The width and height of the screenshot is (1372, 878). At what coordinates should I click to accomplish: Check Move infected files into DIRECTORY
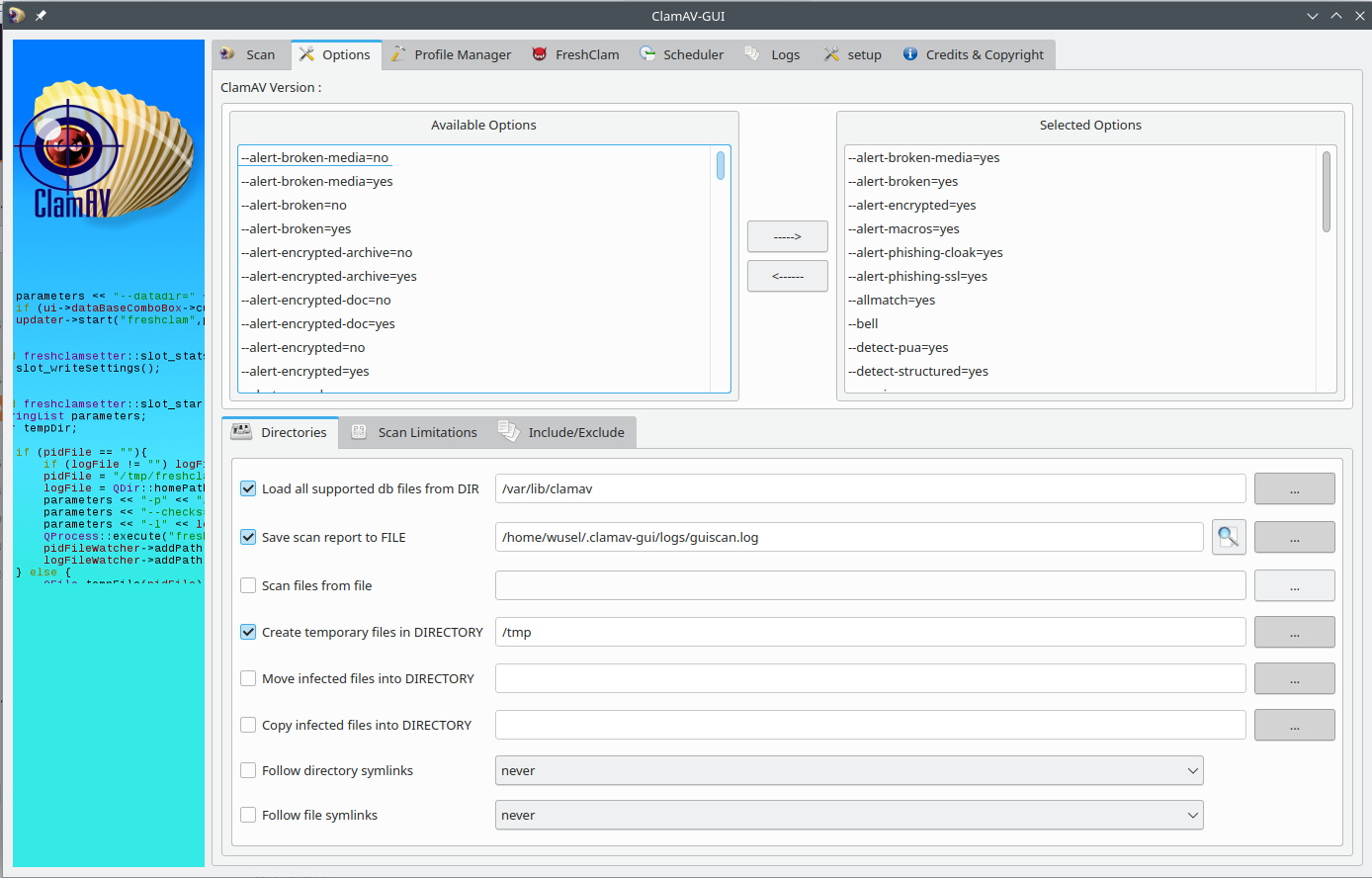tap(248, 678)
